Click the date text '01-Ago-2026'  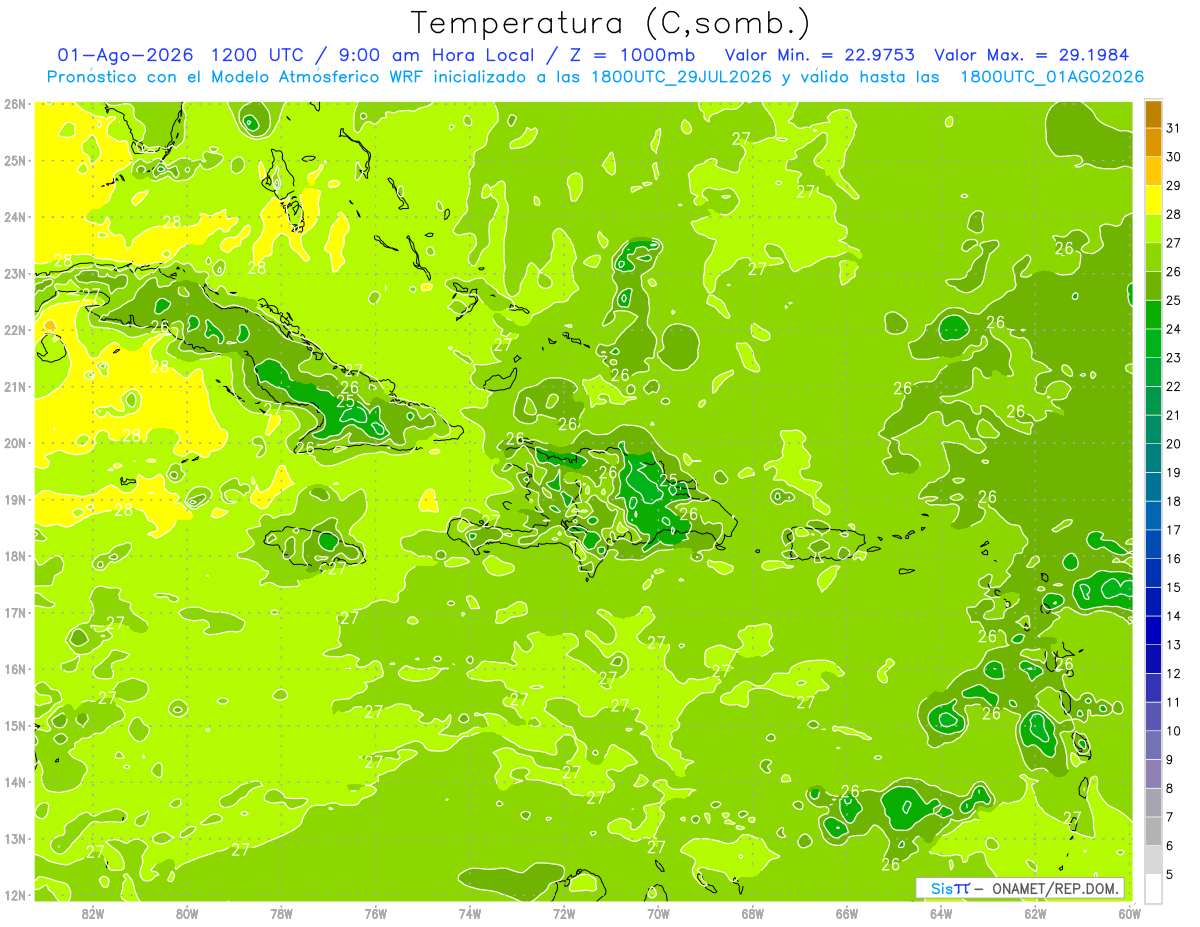click(127, 55)
